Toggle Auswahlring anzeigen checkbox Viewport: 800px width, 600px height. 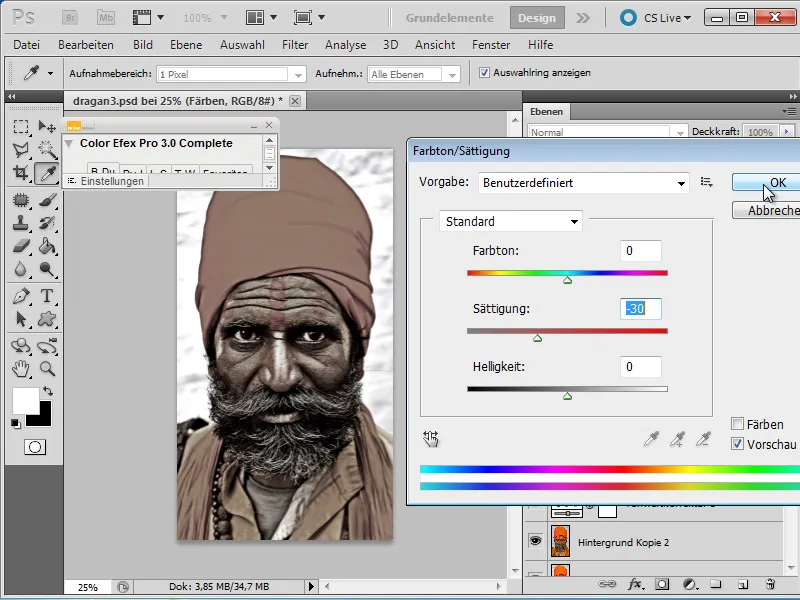(484, 73)
